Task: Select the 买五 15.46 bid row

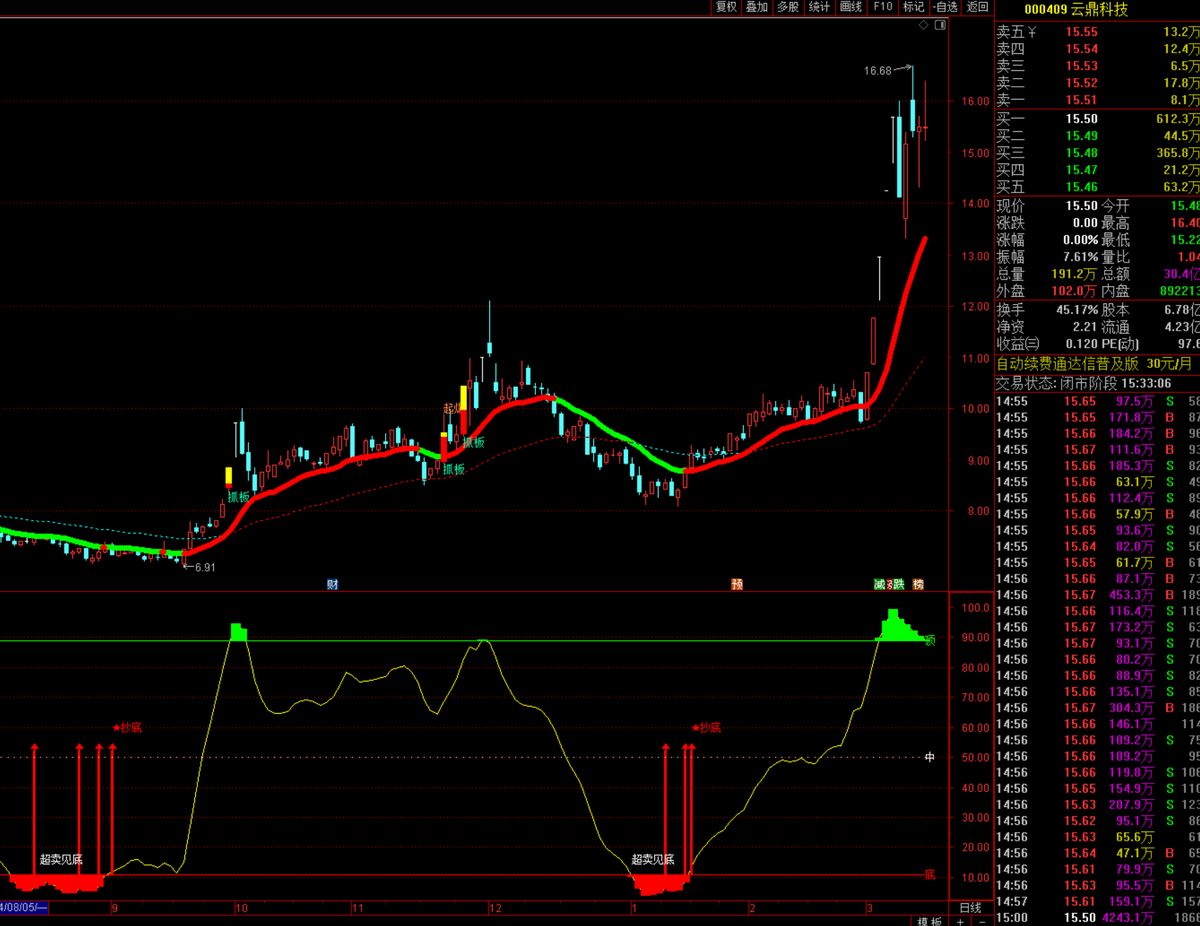Action: coord(1097,187)
